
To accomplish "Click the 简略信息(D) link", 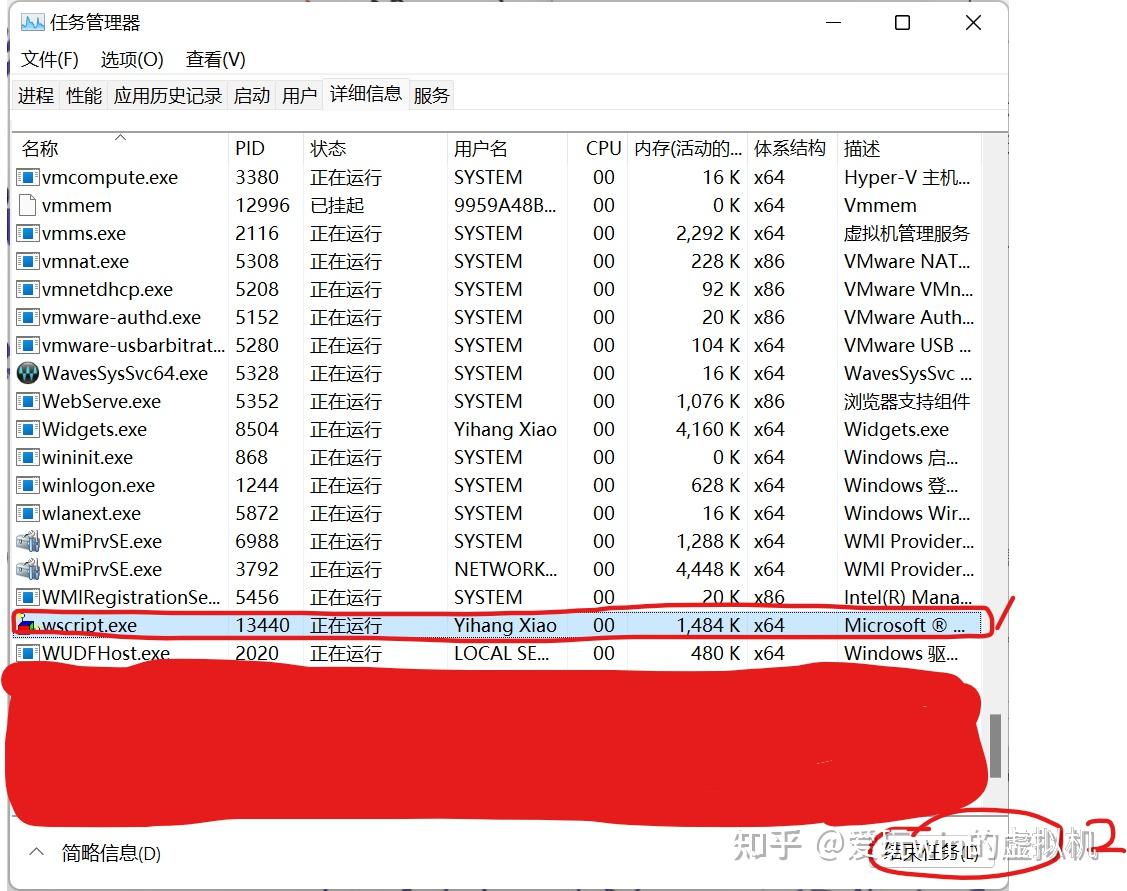I will point(111,853).
